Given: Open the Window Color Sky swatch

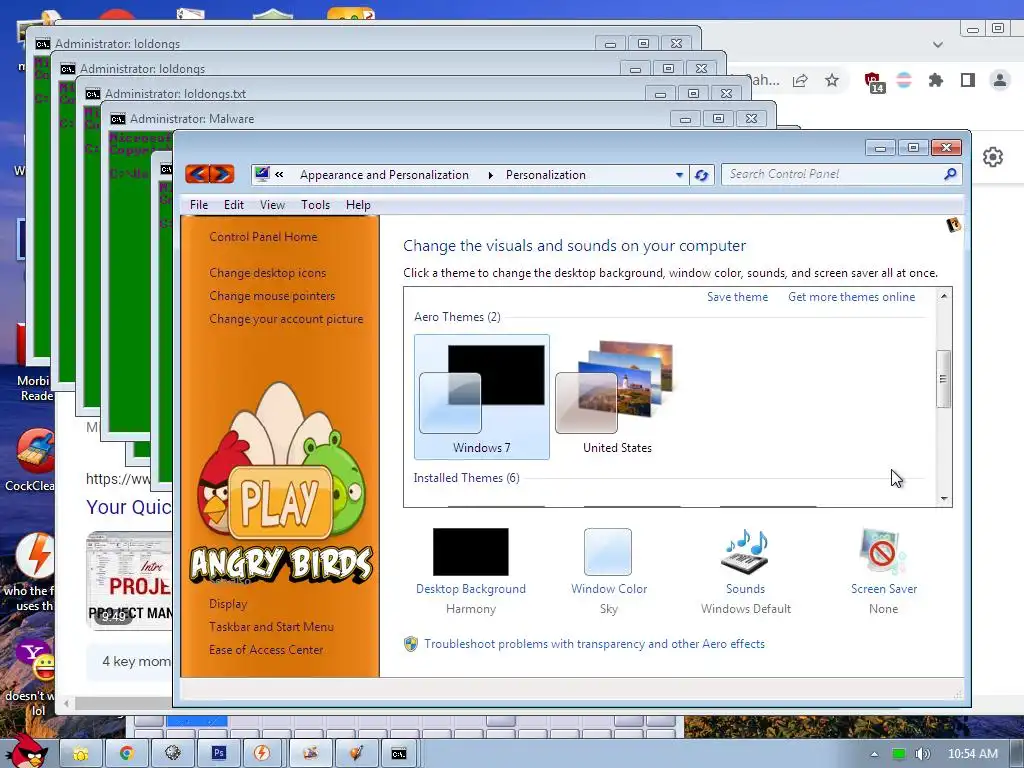Looking at the screenshot, I should pos(608,552).
